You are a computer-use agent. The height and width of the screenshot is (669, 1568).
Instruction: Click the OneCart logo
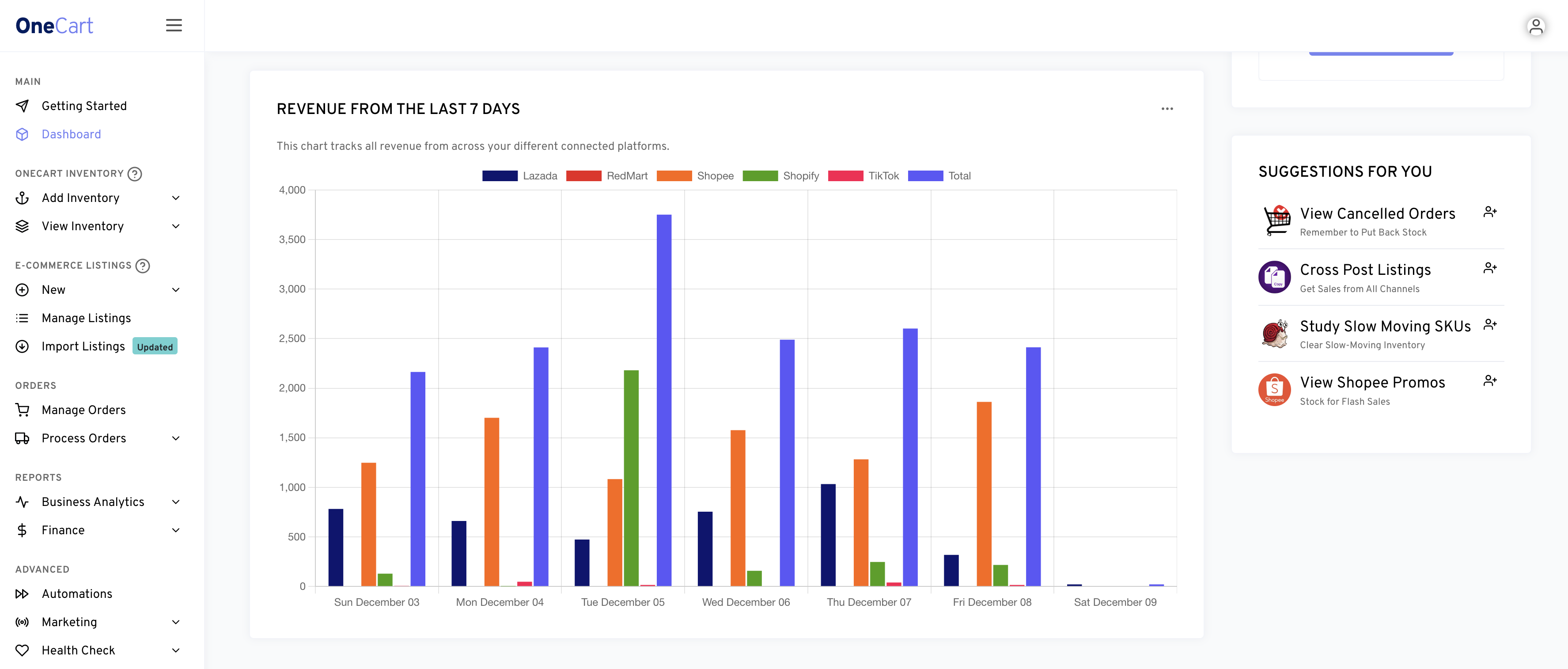coord(54,26)
